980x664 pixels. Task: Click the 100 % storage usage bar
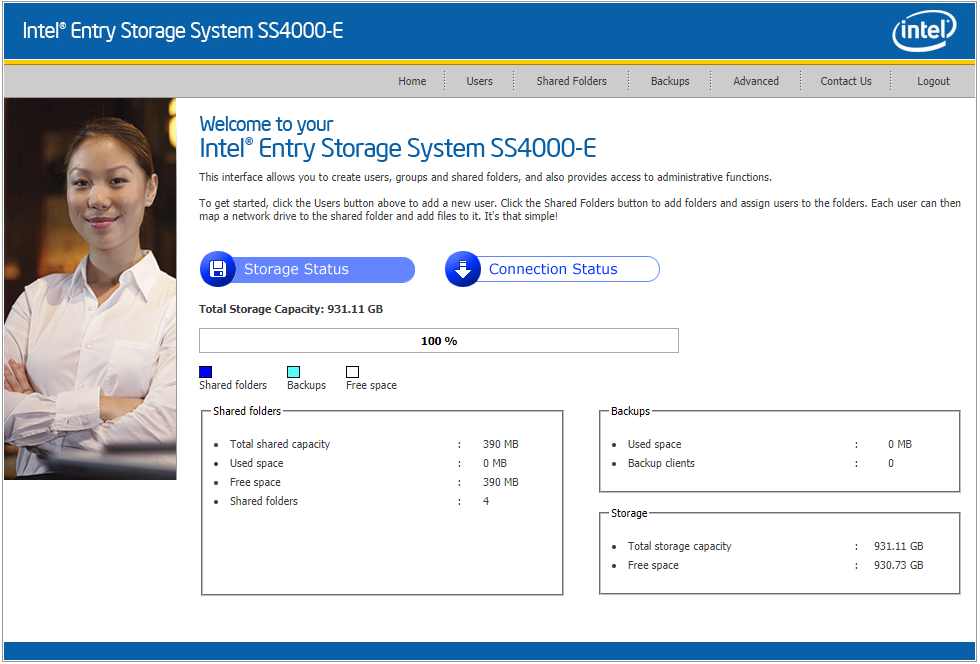pos(439,341)
